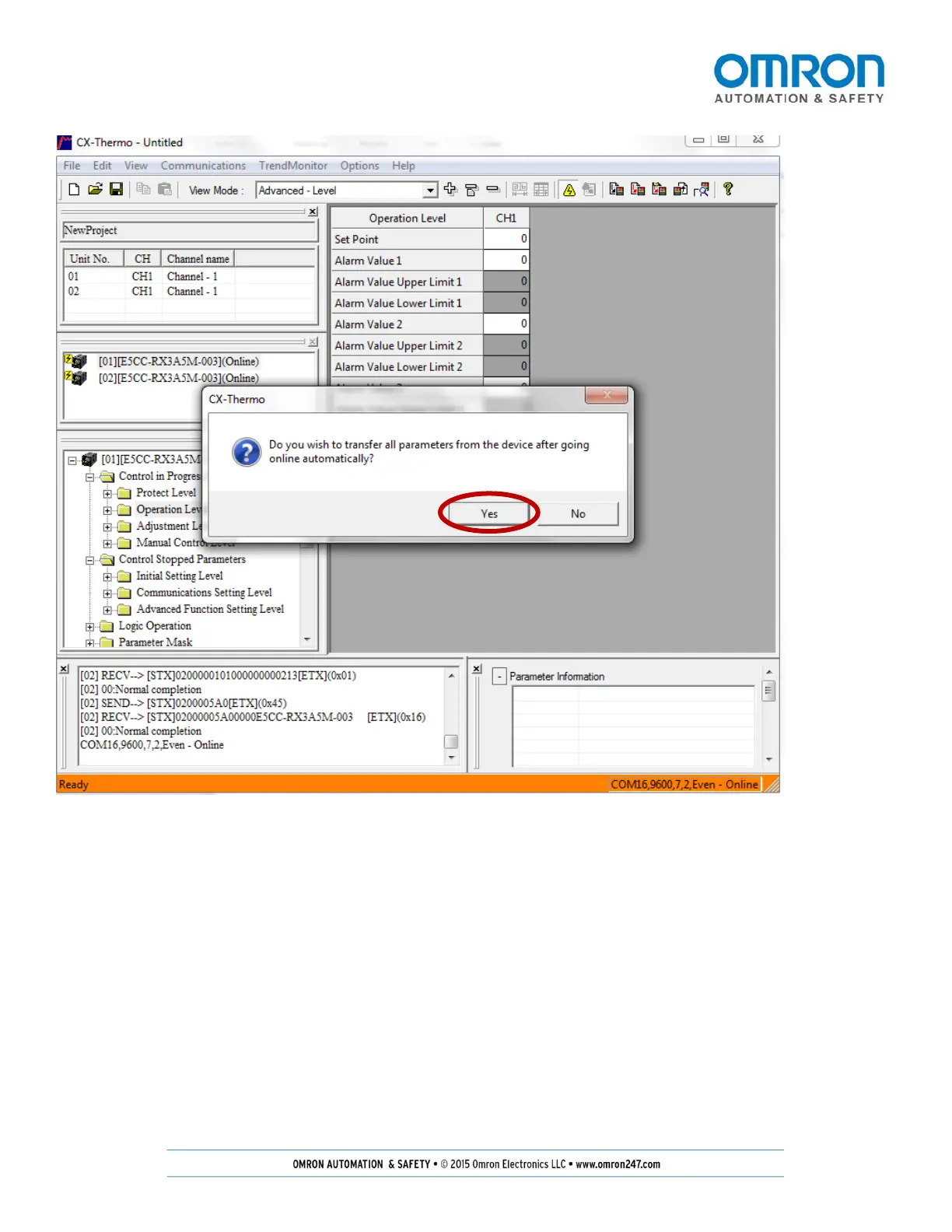Click the CH1 column header
The height and width of the screenshot is (1232, 952).
coord(506,218)
